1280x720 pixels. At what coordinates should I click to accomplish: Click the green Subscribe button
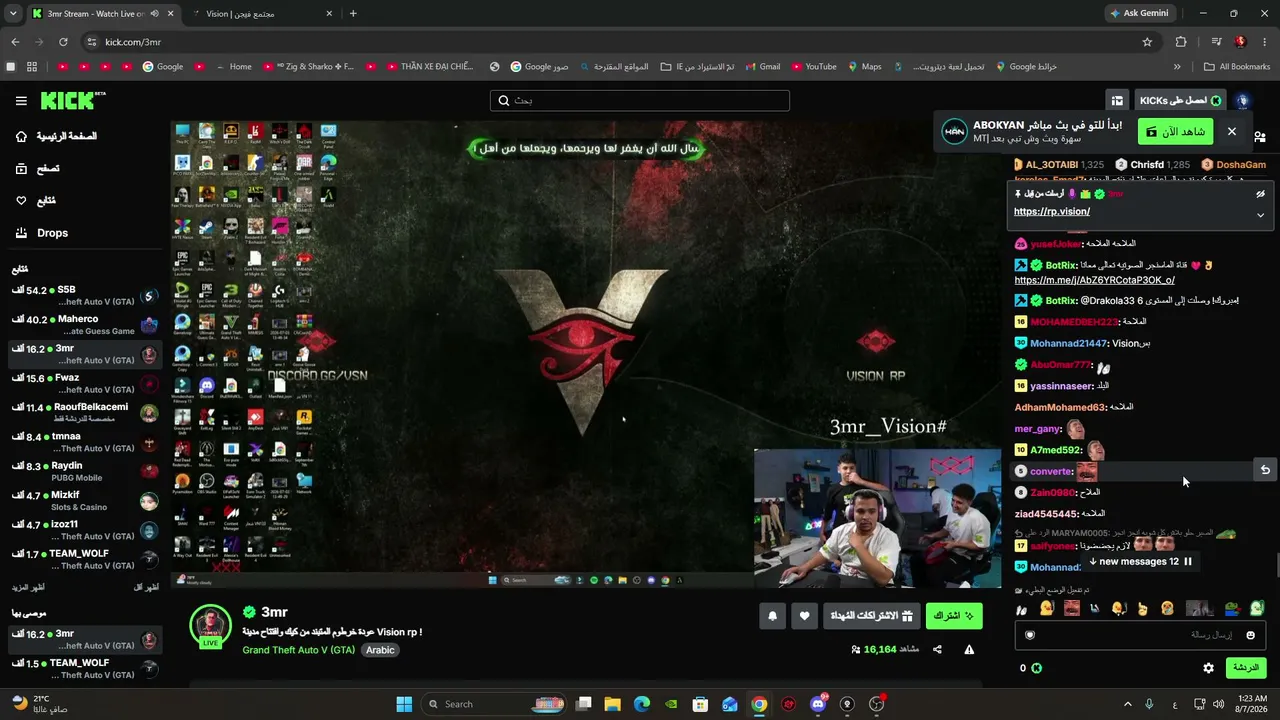(x=954, y=616)
